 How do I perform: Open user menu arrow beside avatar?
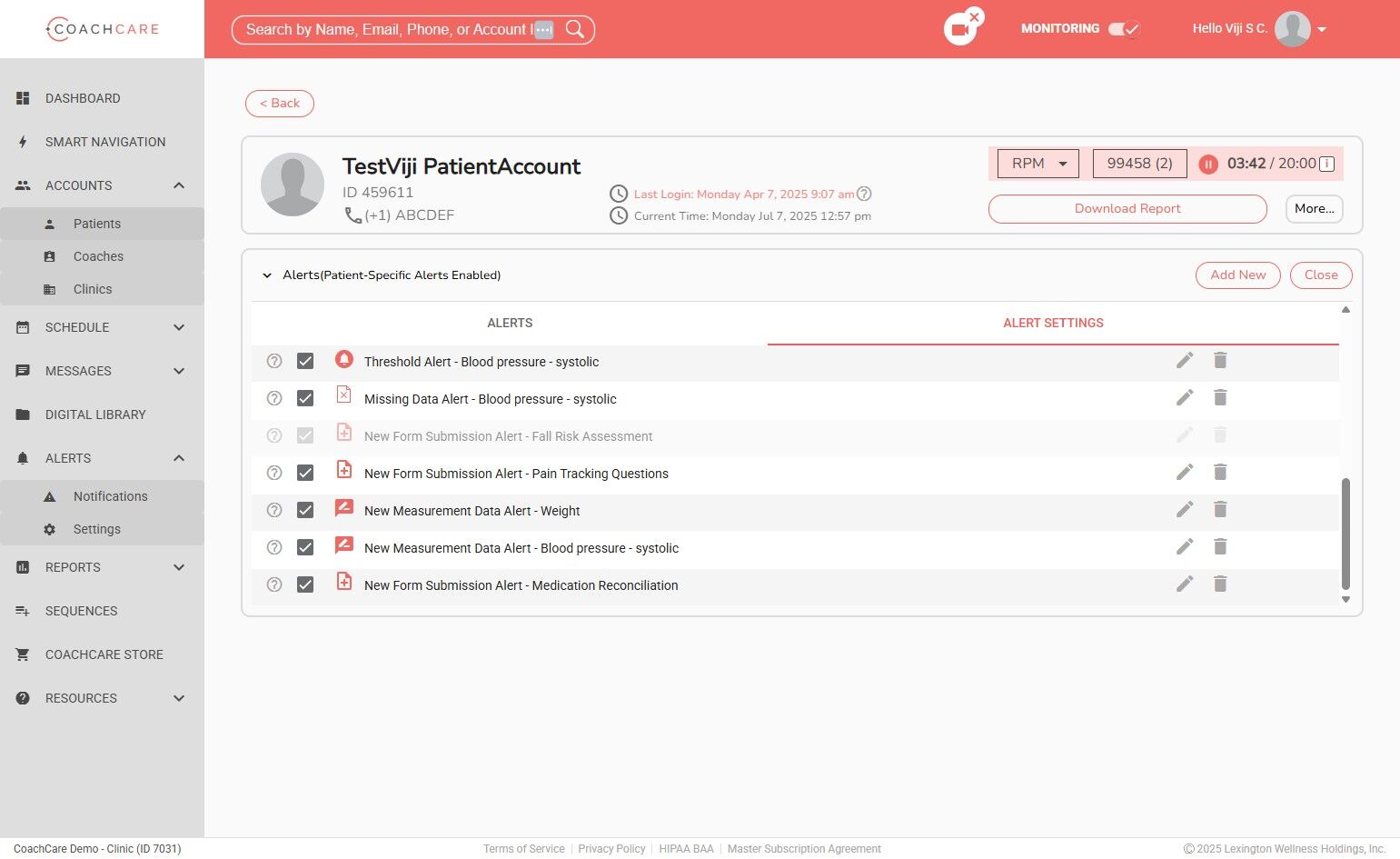coord(1322,30)
